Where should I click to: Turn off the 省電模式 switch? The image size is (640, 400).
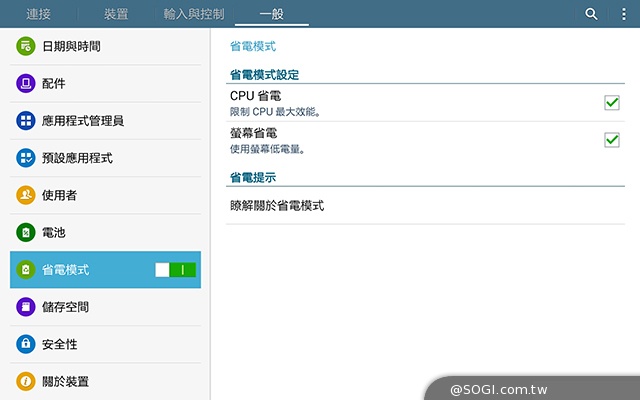176,270
